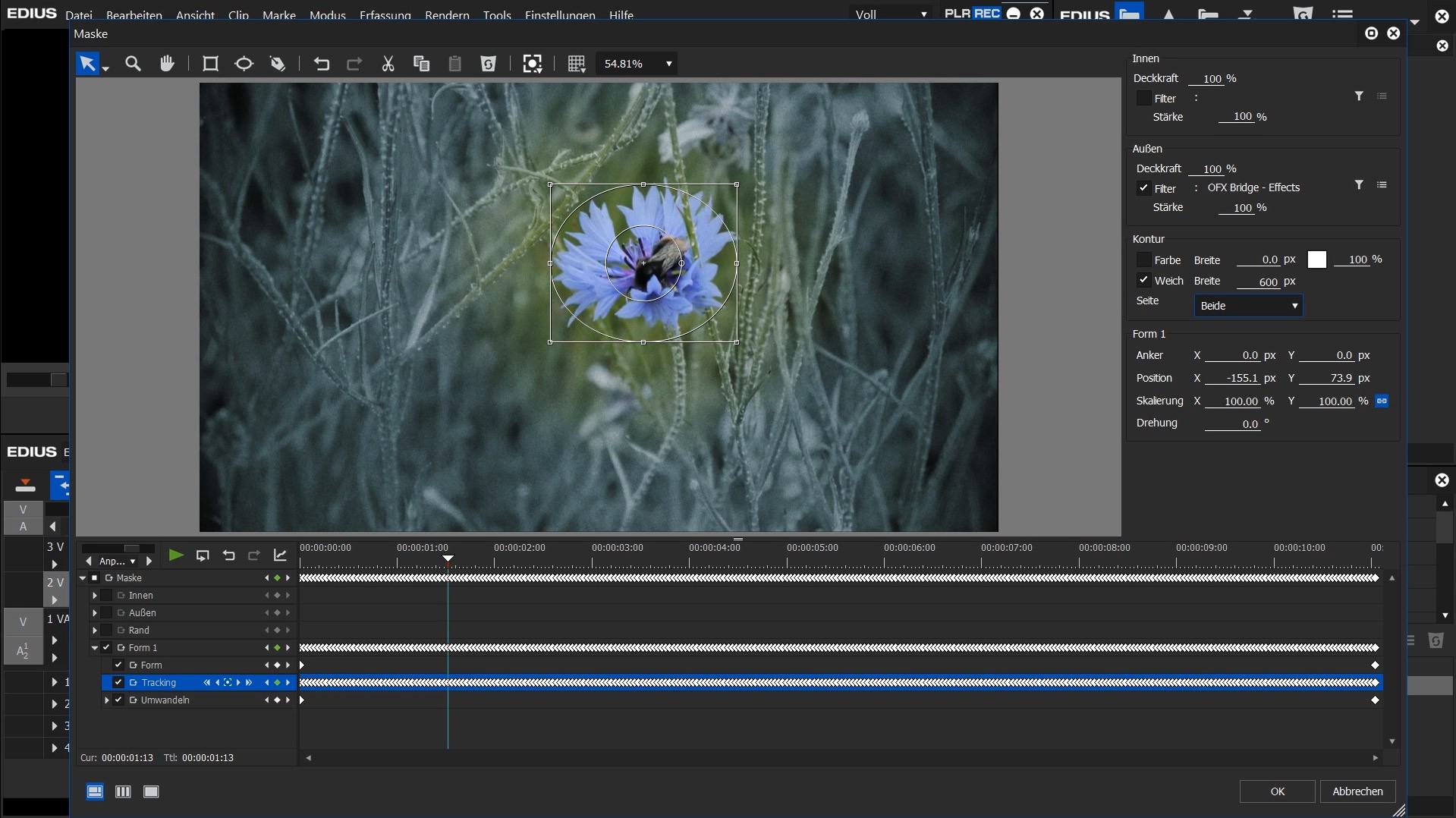Switch to first layout view icon
1456x818 pixels.
click(95, 791)
